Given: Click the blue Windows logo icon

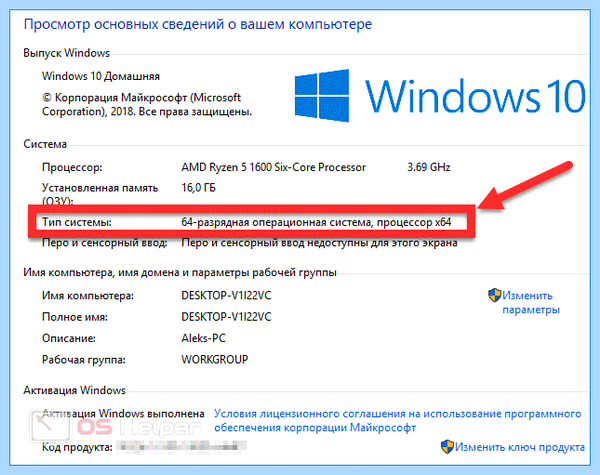Looking at the screenshot, I should pyautogui.click(x=322, y=96).
